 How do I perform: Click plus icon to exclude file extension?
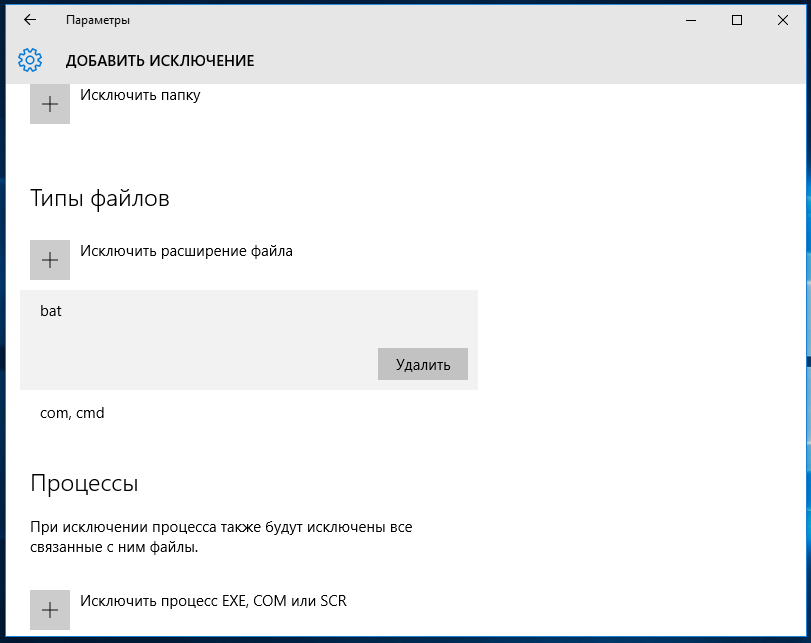tap(50, 260)
